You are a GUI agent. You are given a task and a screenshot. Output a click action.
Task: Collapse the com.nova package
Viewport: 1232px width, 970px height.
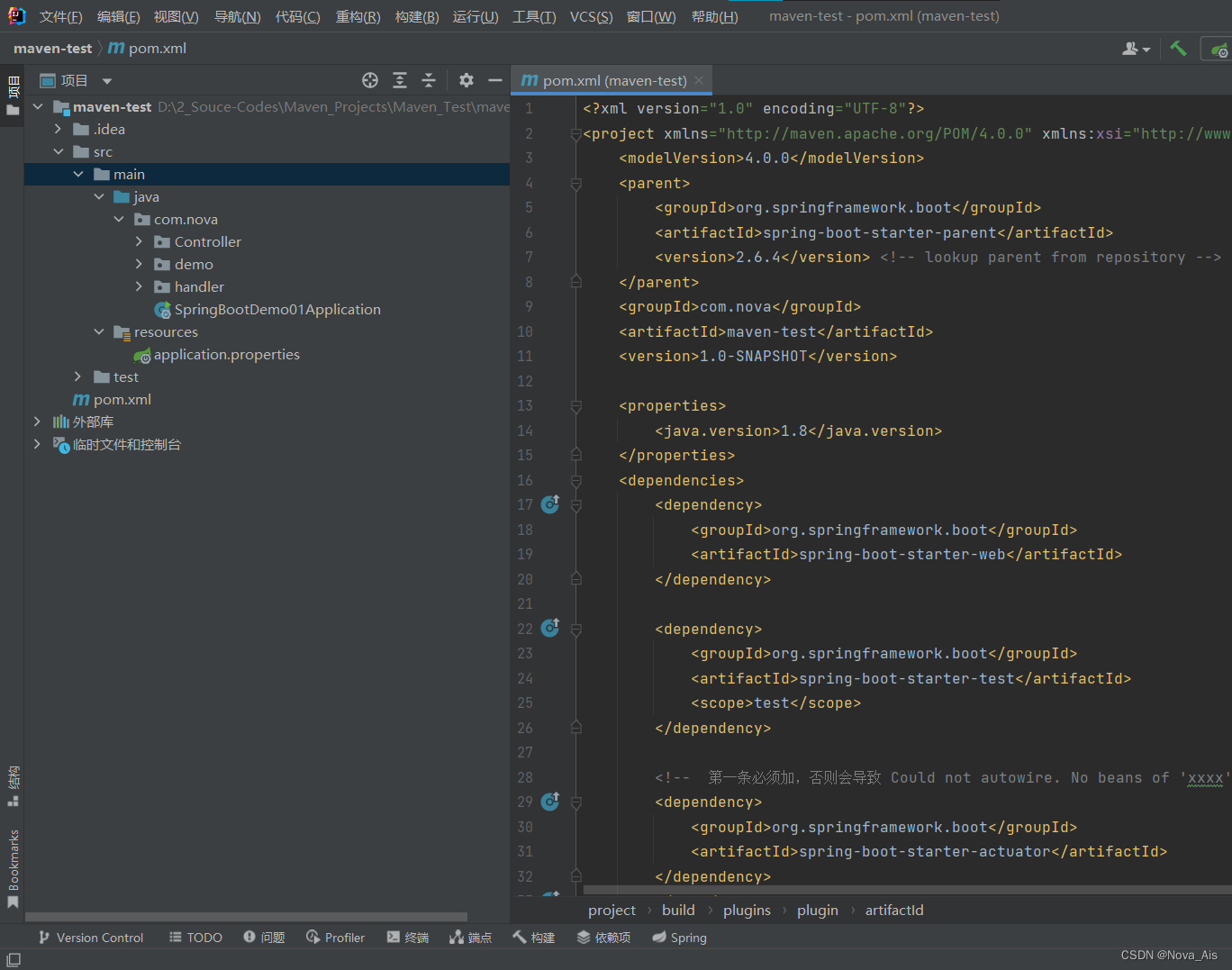pos(119,219)
